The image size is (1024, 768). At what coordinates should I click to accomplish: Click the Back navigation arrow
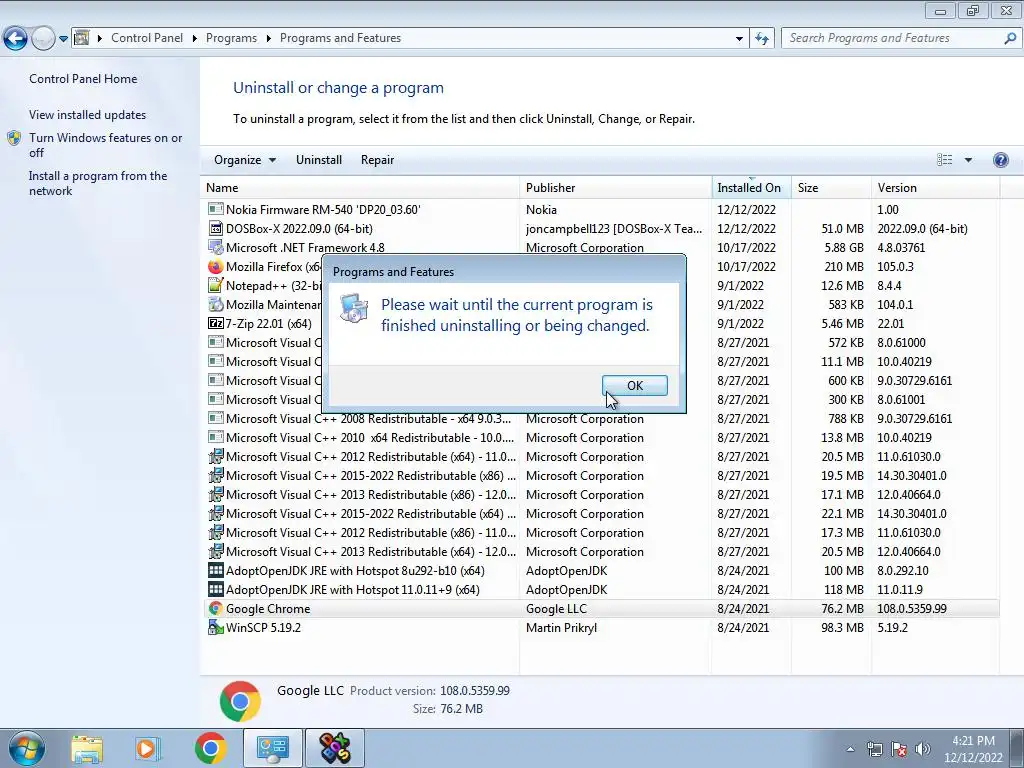pyautogui.click(x=16, y=39)
